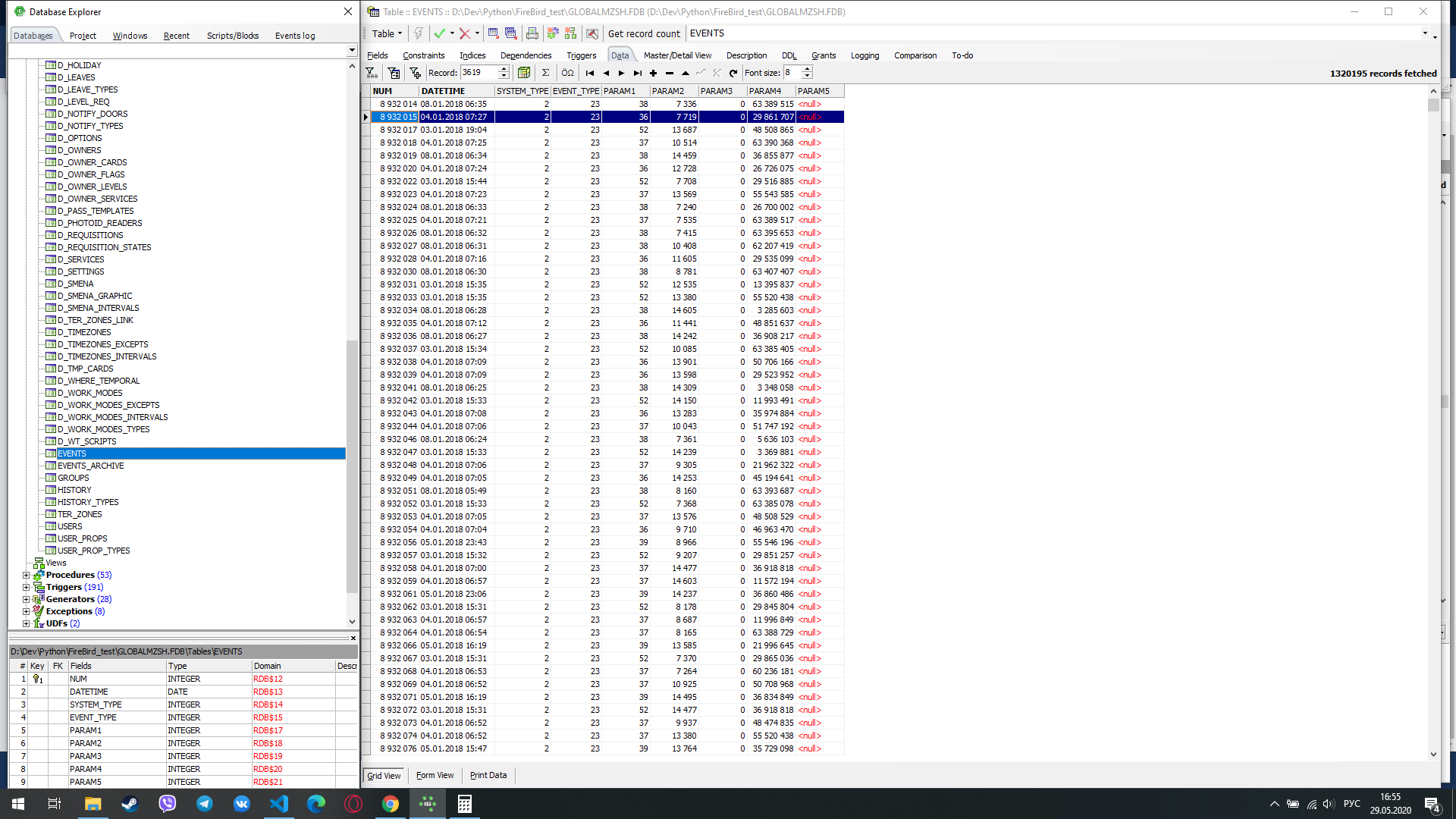Open the Database Explorer search dropdown

[351, 51]
